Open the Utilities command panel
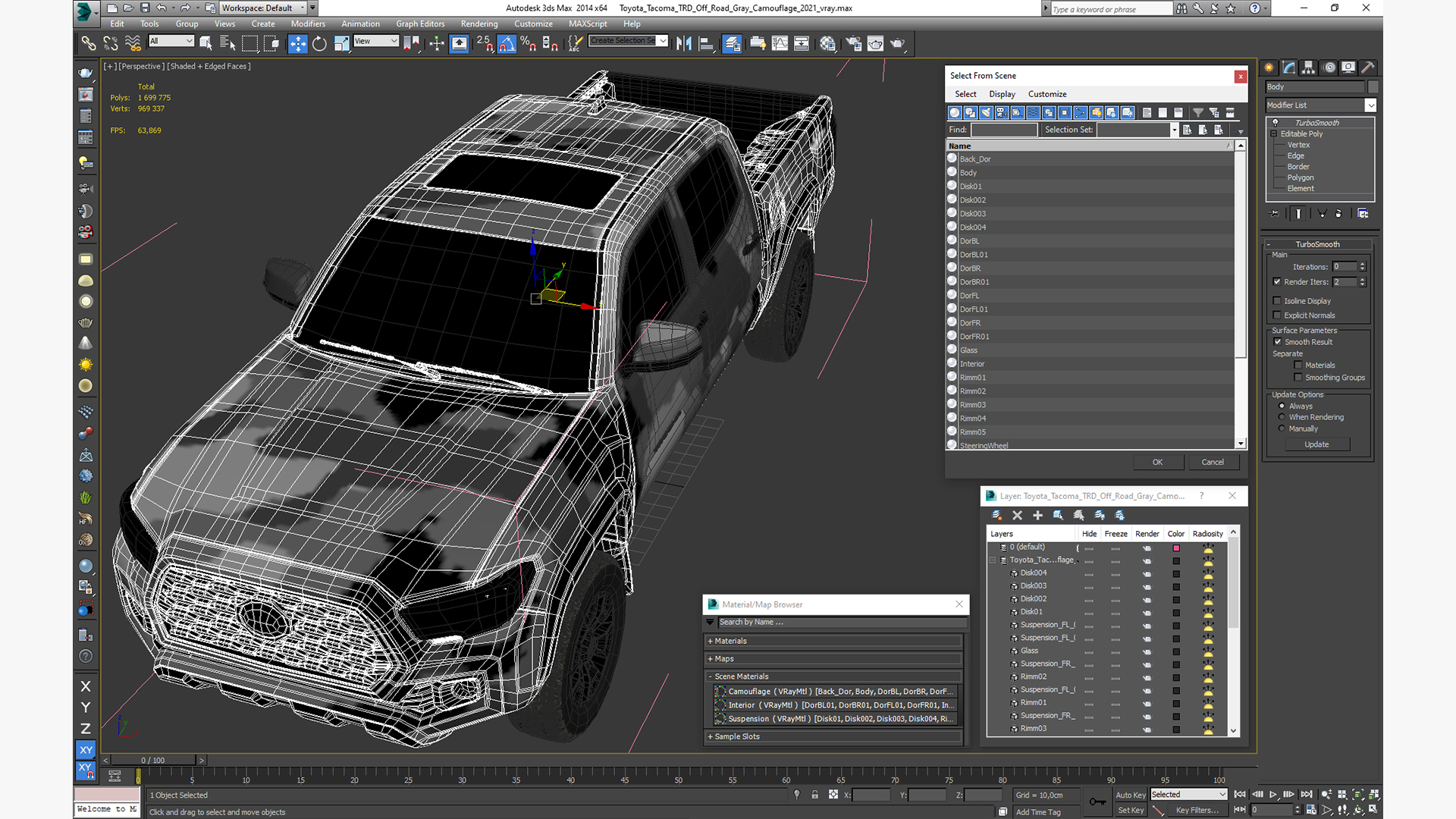This screenshot has width=1456, height=819. [1367, 67]
